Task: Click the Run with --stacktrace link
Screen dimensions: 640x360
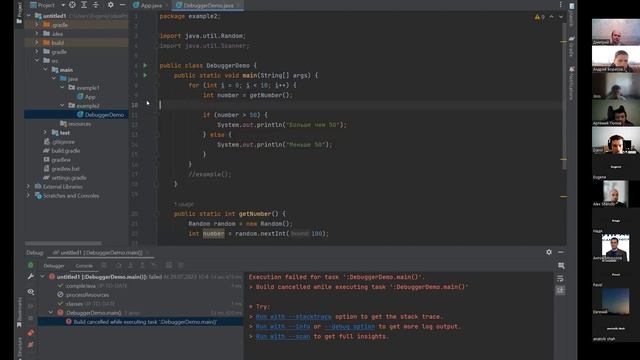Action: [x=293, y=317]
